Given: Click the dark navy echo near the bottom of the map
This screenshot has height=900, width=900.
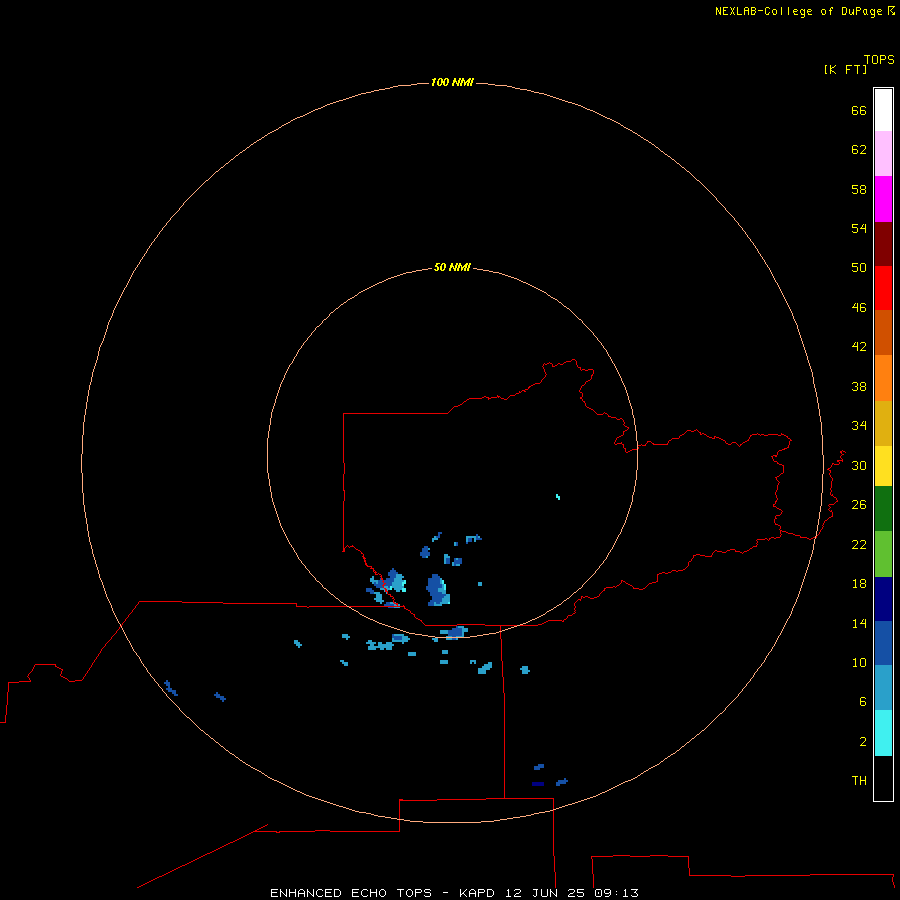Looking at the screenshot, I should [x=538, y=783].
